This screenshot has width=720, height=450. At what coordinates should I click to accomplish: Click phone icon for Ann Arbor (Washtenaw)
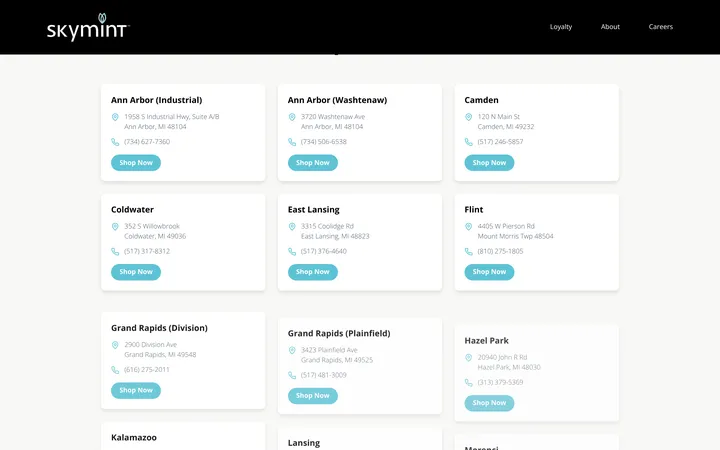(292, 142)
